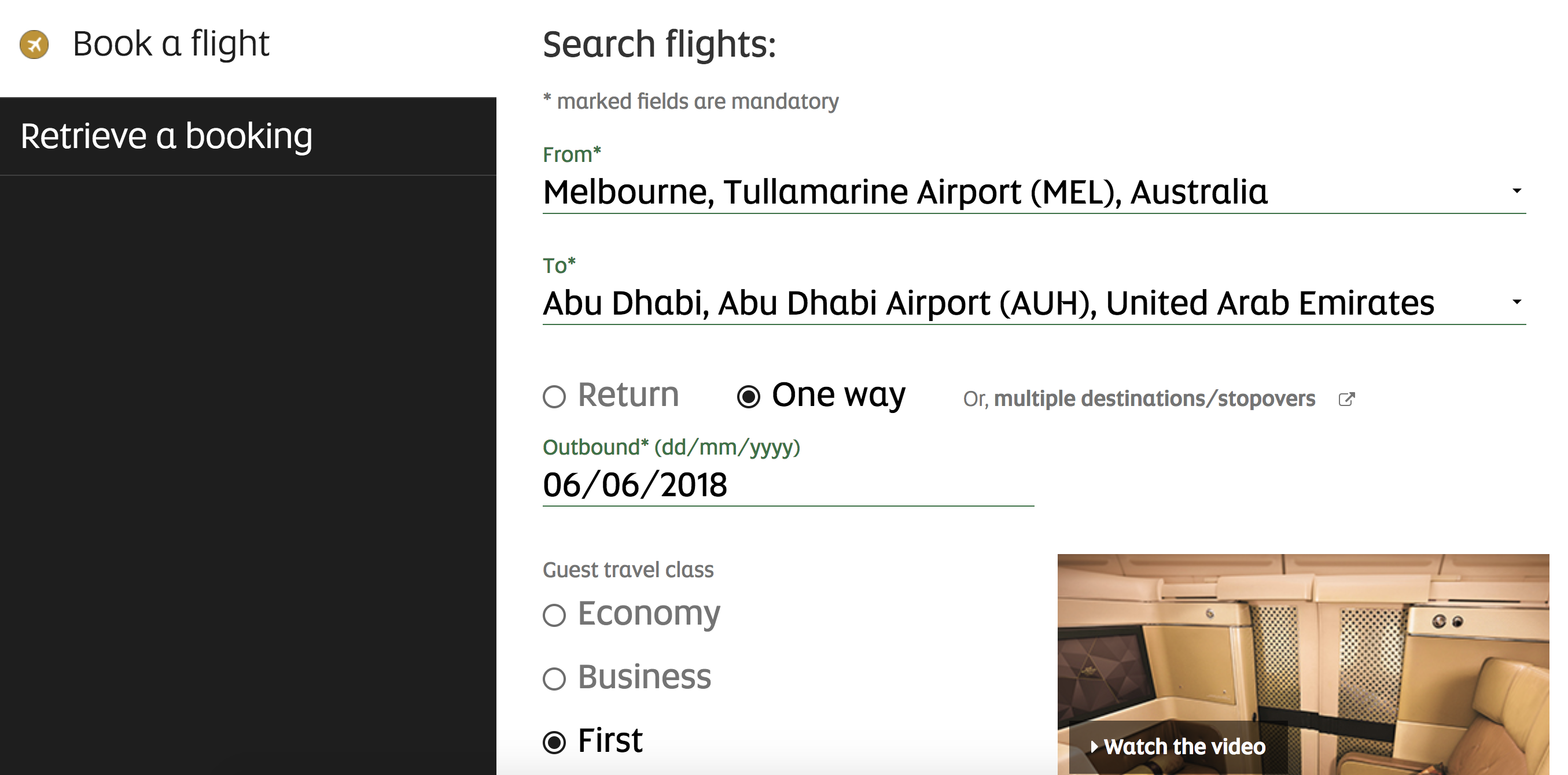This screenshot has width=1568, height=775.
Task: Click the Abu Dhabi destination field
Action: coord(1033,304)
